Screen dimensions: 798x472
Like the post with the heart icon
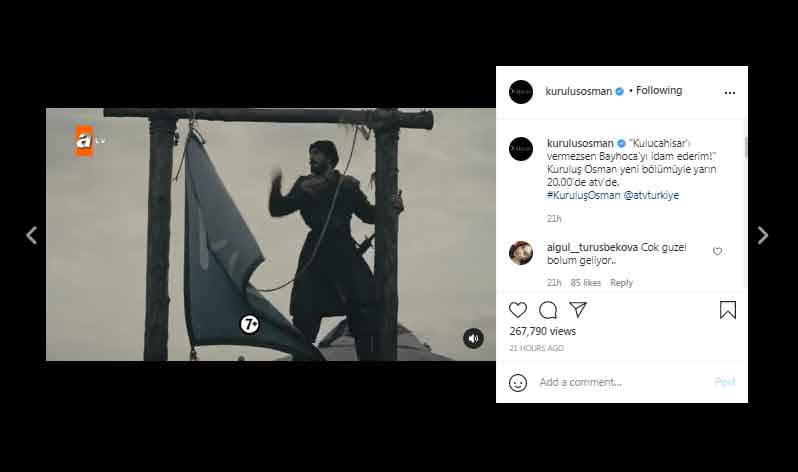pos(518,310)
